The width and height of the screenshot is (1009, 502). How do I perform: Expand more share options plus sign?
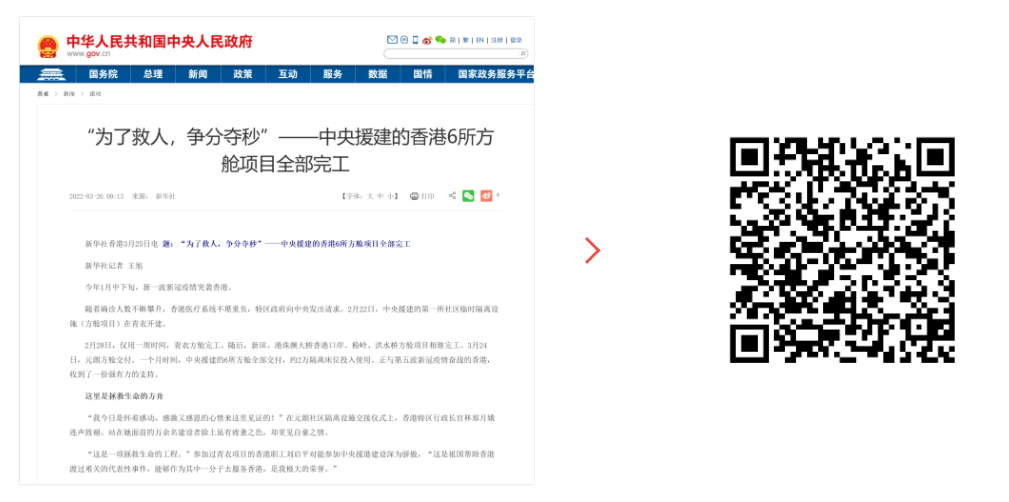pyautogui.click(x=497, y=195)
